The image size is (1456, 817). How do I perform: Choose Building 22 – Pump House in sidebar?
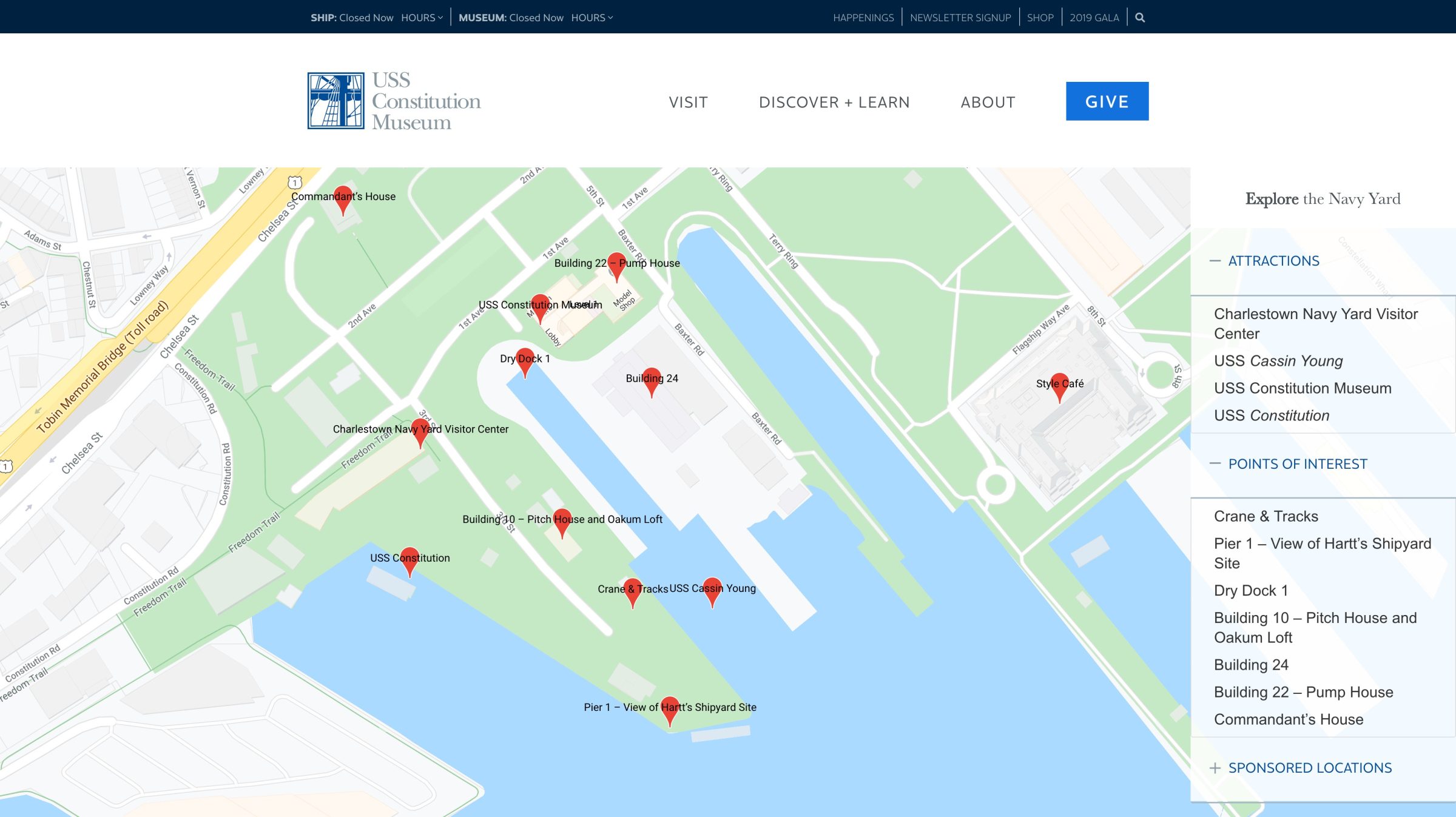coord(1304,692)
